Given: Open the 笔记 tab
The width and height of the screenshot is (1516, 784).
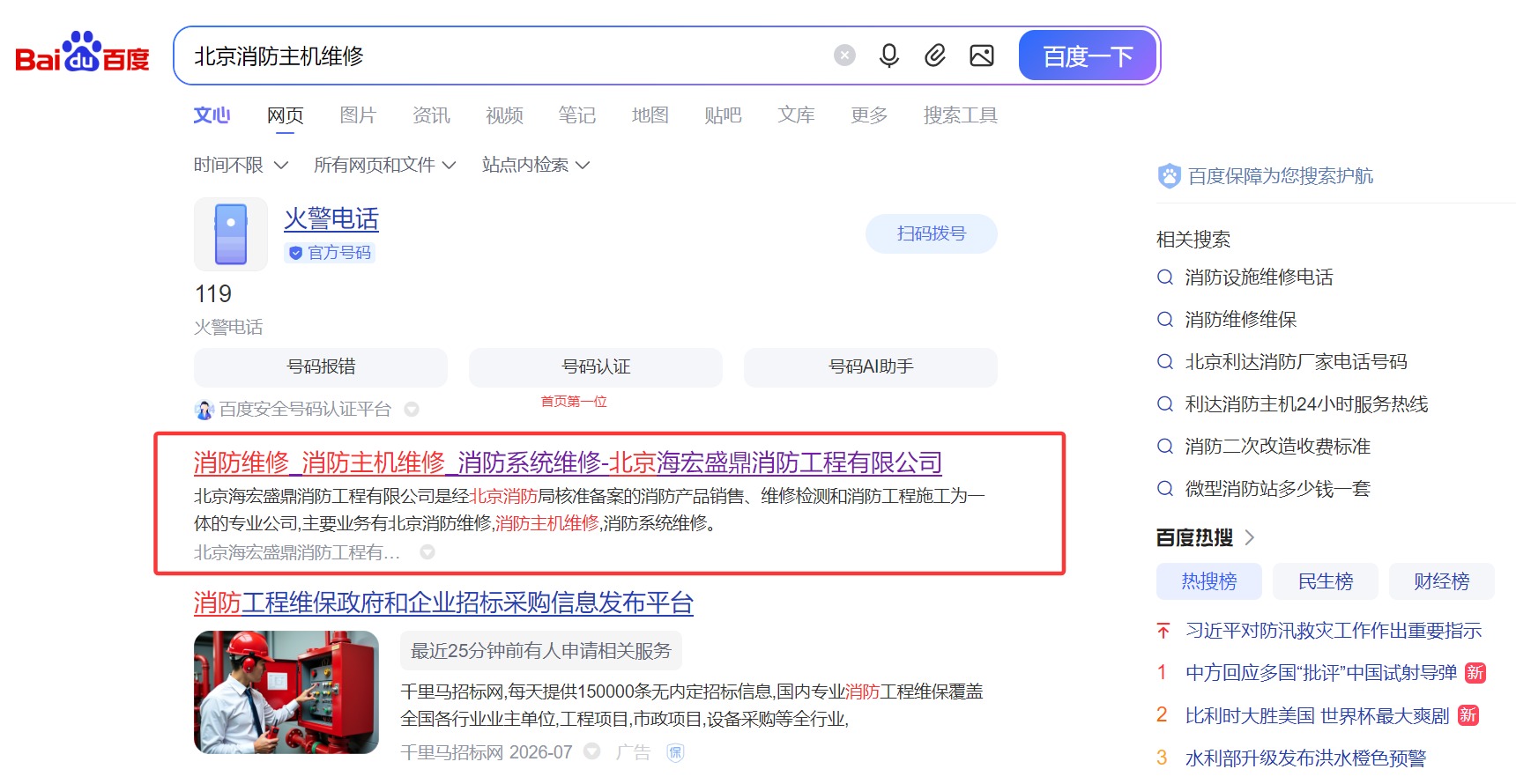Looking at the screenshot, I should (576, 115).
